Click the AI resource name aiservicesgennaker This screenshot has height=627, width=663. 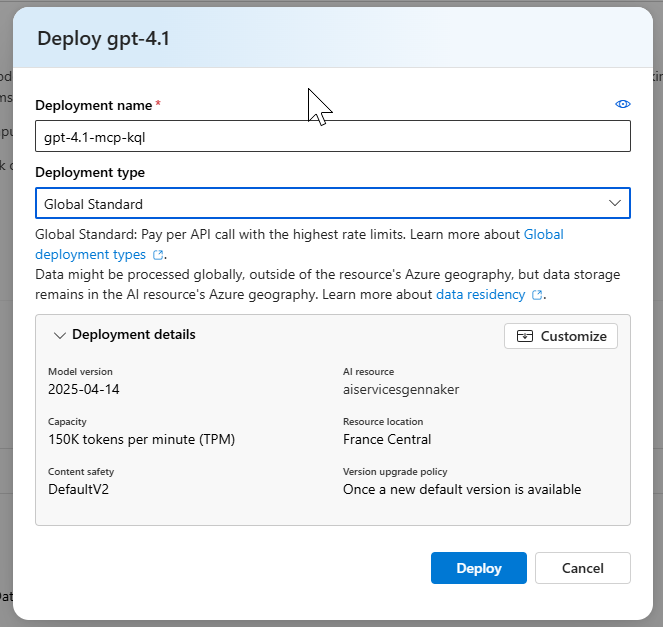(401, 389)
